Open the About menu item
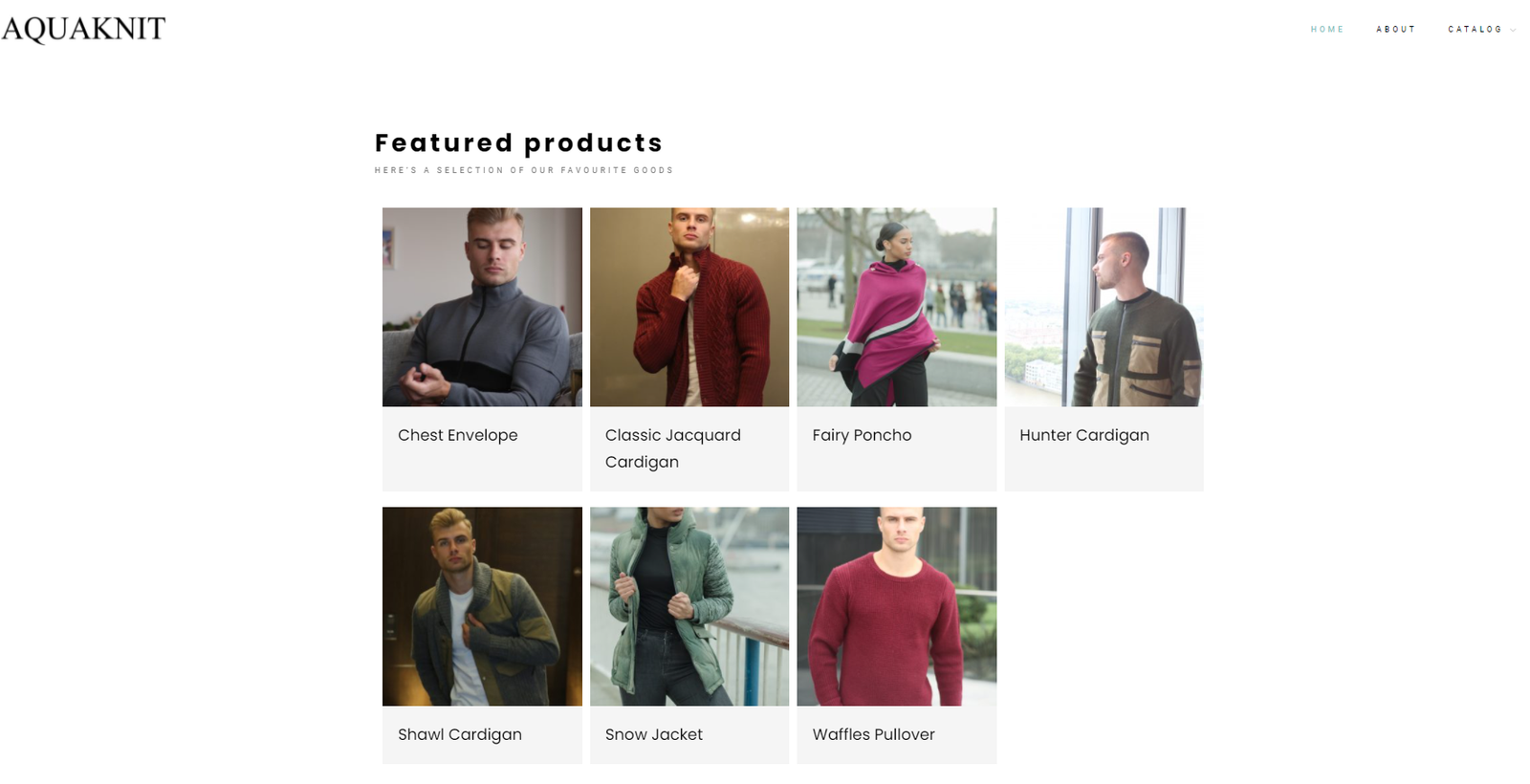 [x=1395, y=30]
